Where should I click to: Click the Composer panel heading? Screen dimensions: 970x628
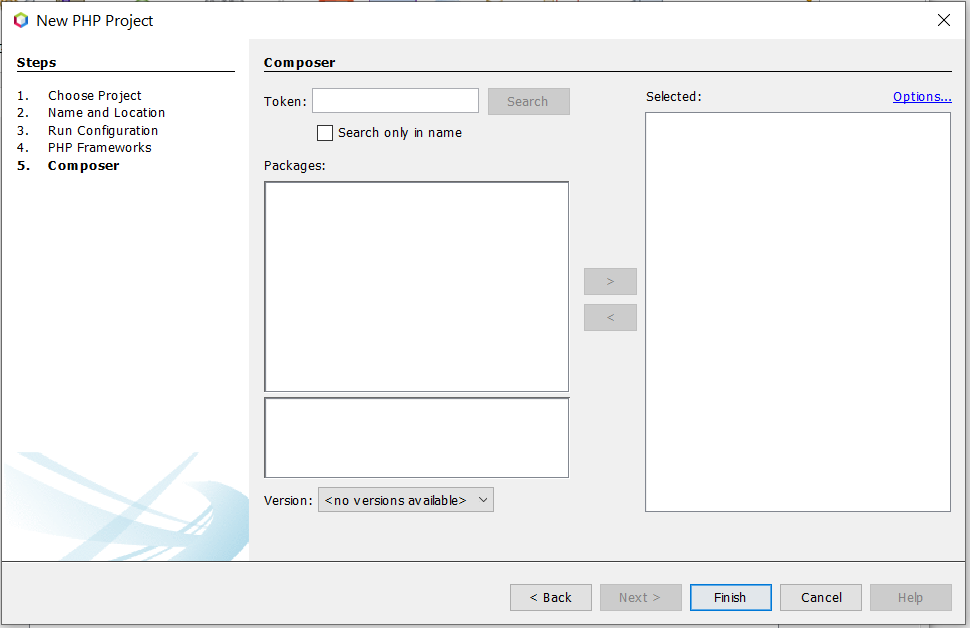tap(299, 62)
